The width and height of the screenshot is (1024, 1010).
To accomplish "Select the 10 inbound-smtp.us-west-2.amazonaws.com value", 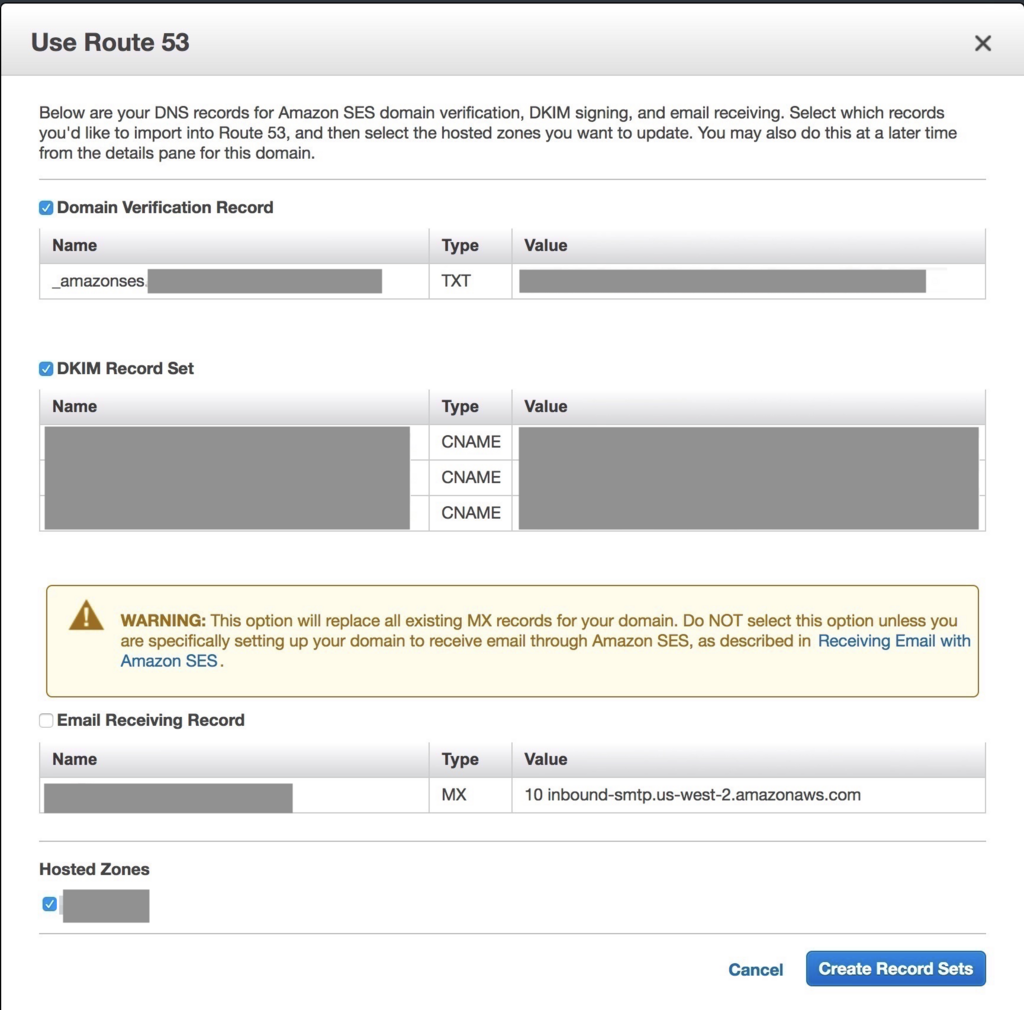I will pos(692,795).
